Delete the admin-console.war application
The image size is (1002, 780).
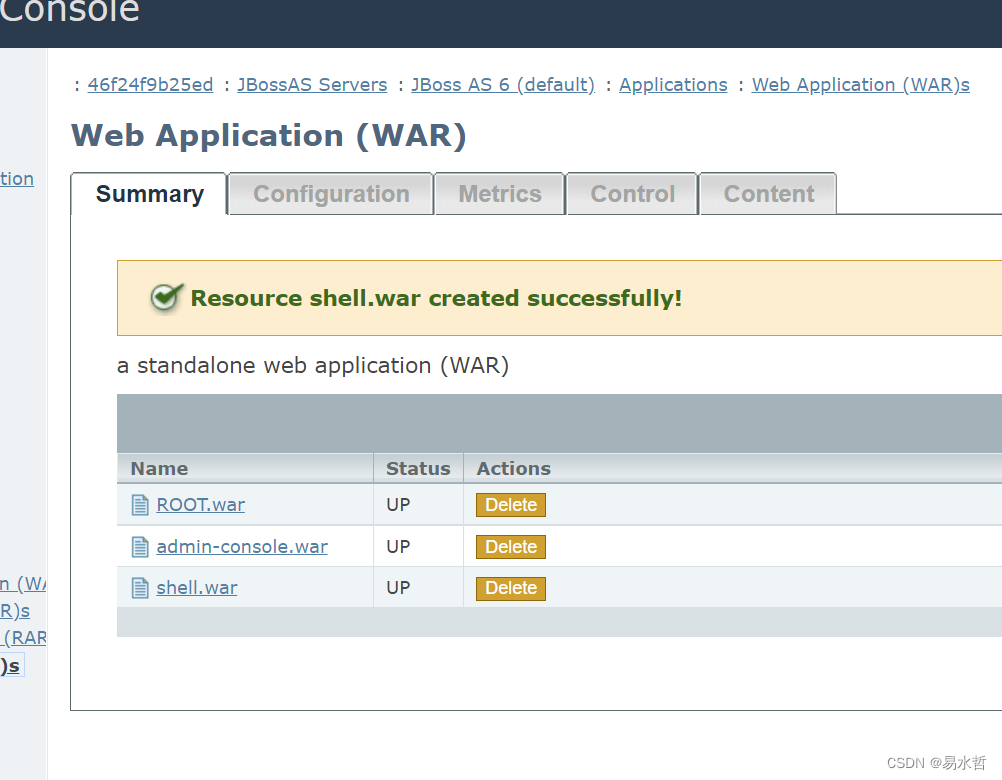pyautogui.click(x=511, y=547)
